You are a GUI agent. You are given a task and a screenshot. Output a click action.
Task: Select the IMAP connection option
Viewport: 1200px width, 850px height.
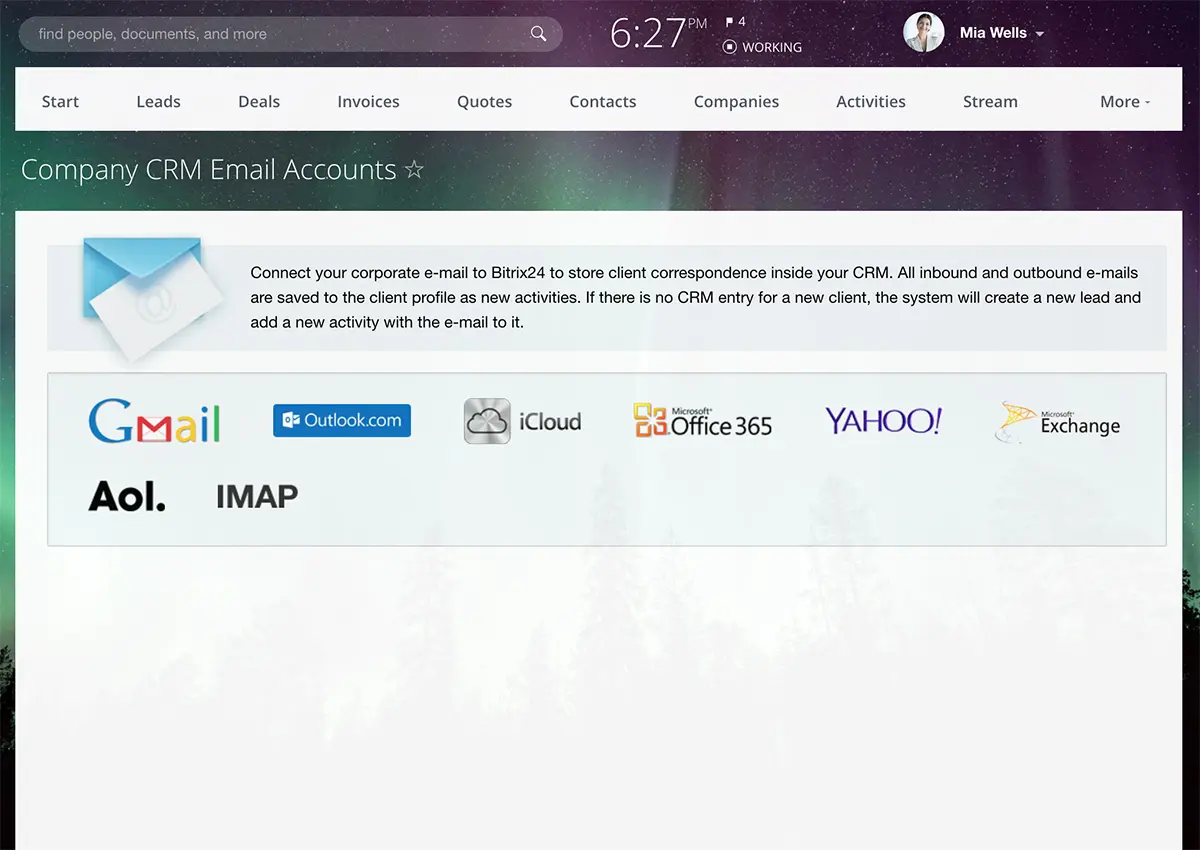tap(257, 496)
